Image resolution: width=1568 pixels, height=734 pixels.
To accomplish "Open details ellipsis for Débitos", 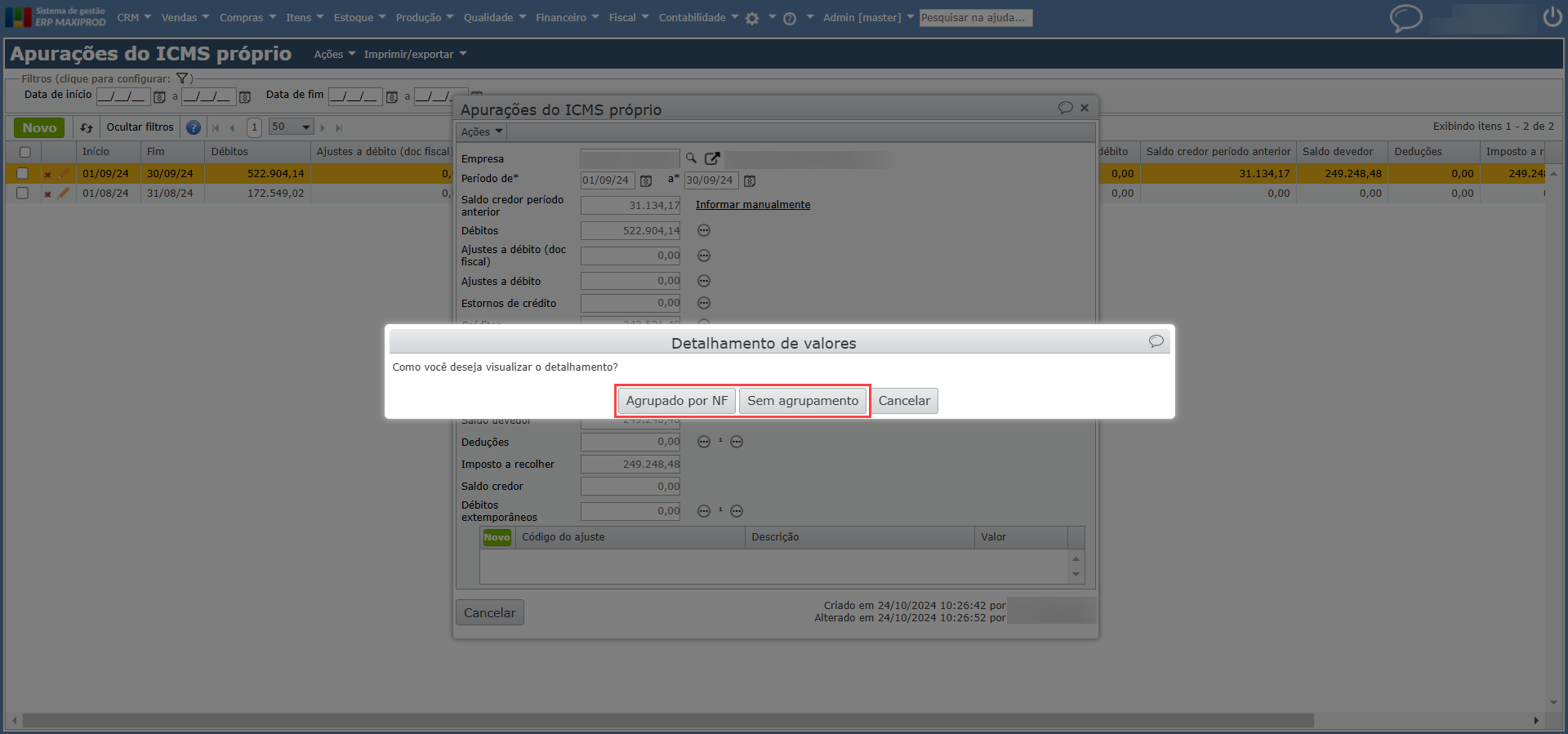I will click(704, 231).
